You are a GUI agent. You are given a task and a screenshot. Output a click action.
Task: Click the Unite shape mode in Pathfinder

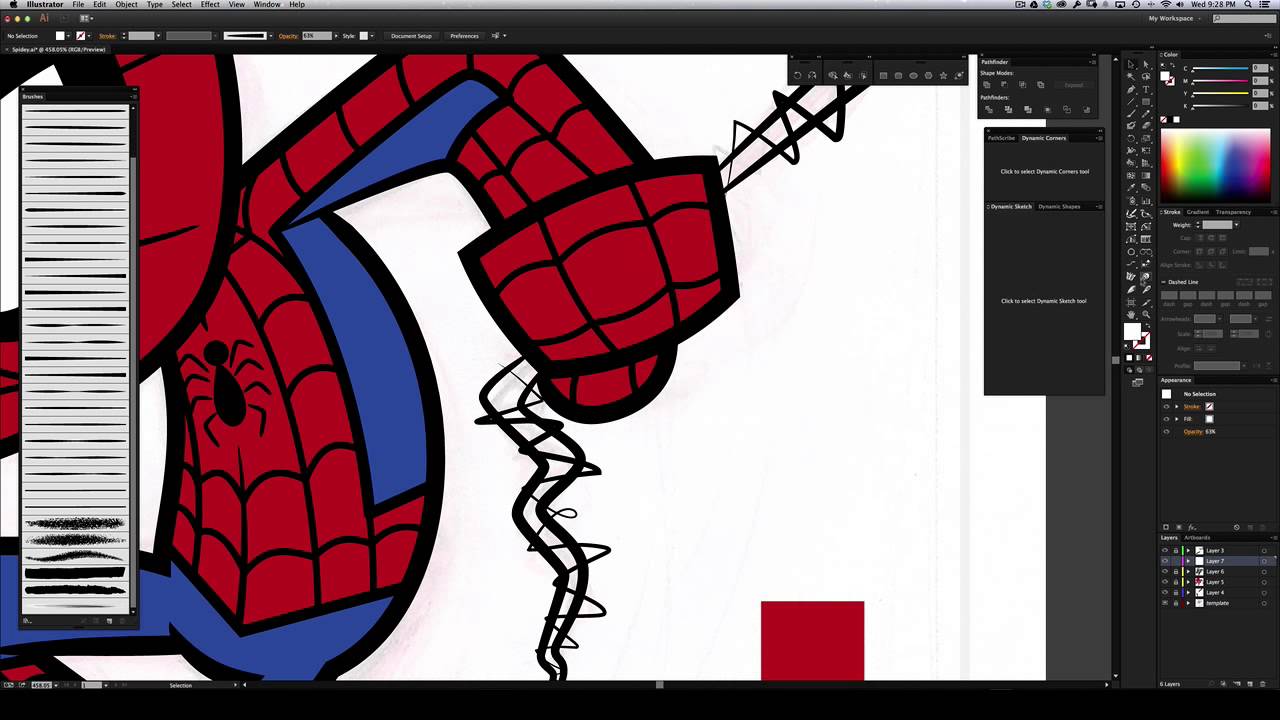[987, 85]
